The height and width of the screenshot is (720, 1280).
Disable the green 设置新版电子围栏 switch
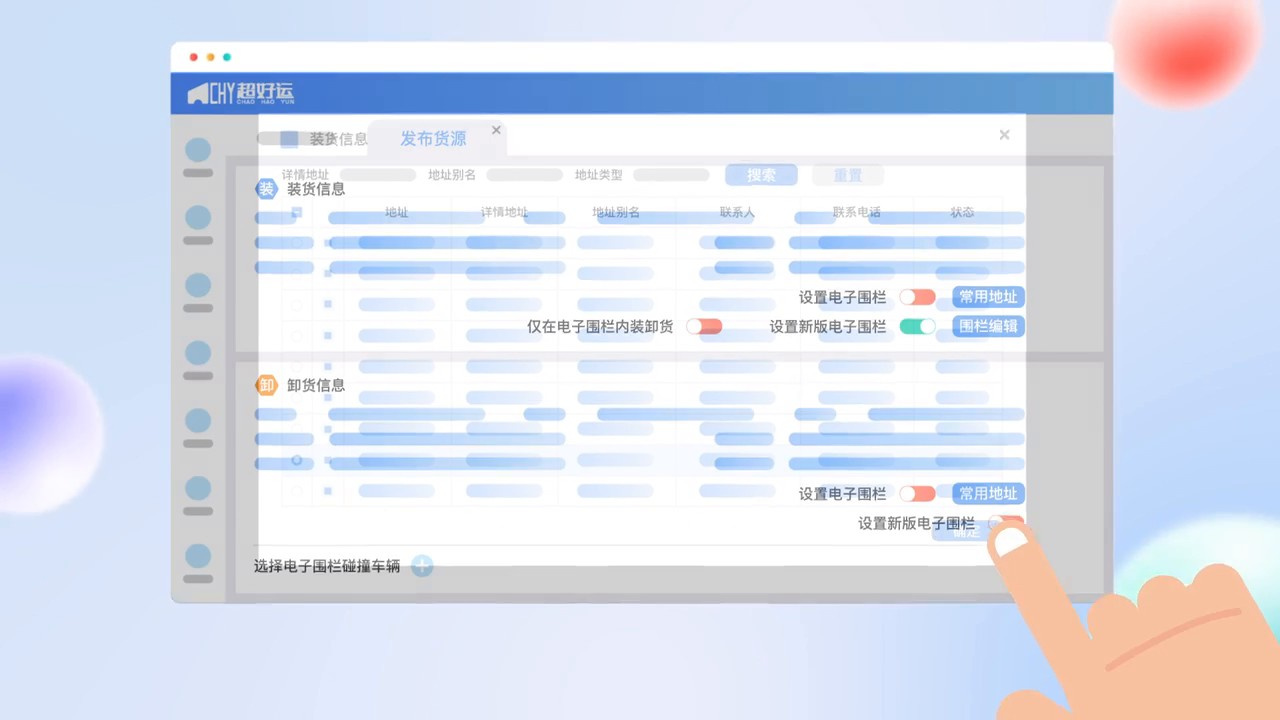click(917, 326)
